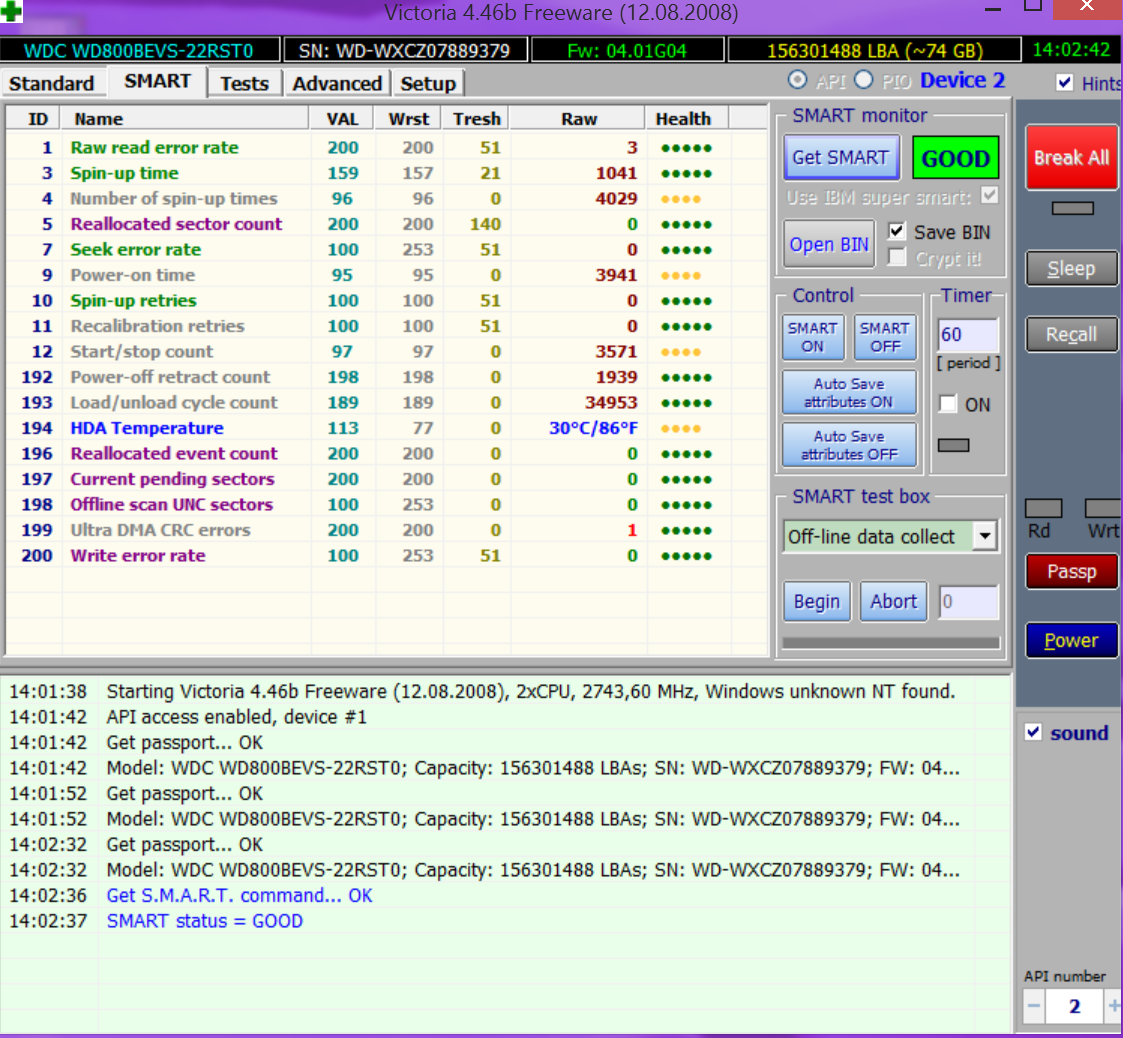This screenshot has width=1123, height=1038.
Task: Abort the SMART test
Action: pyautogui.click(x=893, y=601)
